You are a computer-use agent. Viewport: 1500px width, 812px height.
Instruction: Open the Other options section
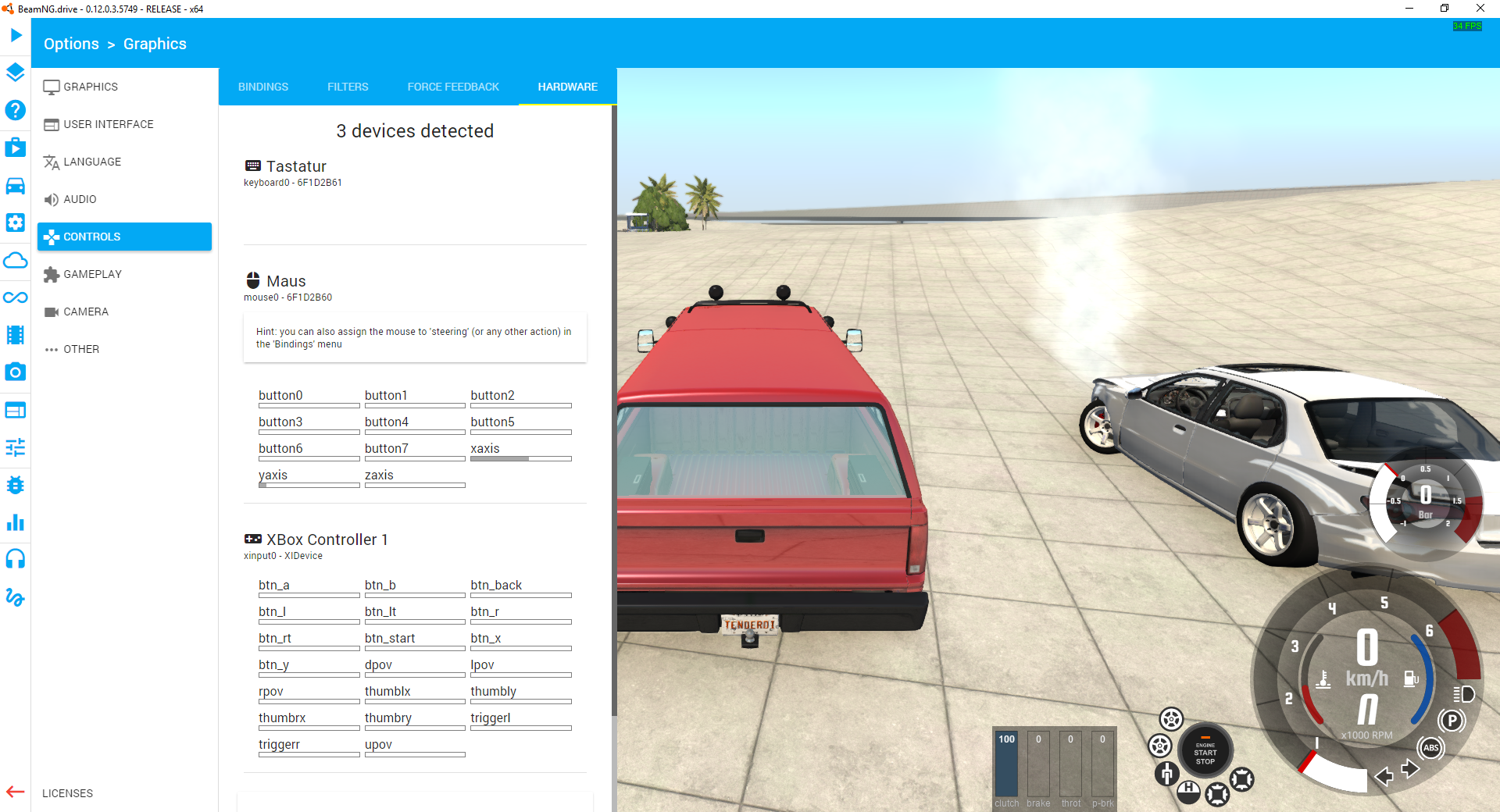pos(124,349)
